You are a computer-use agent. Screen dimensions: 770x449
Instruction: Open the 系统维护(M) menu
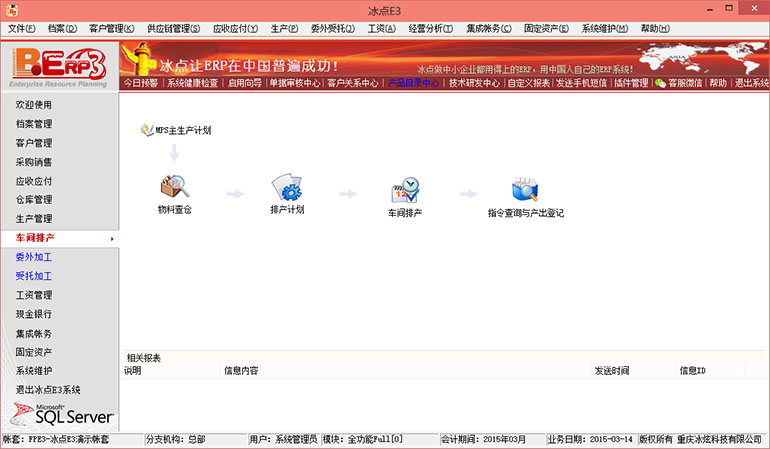[x=605, y=28]
